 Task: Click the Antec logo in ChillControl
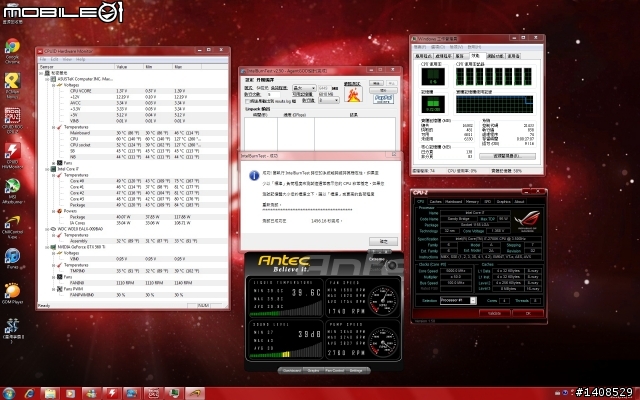click(x=284, y=263)
